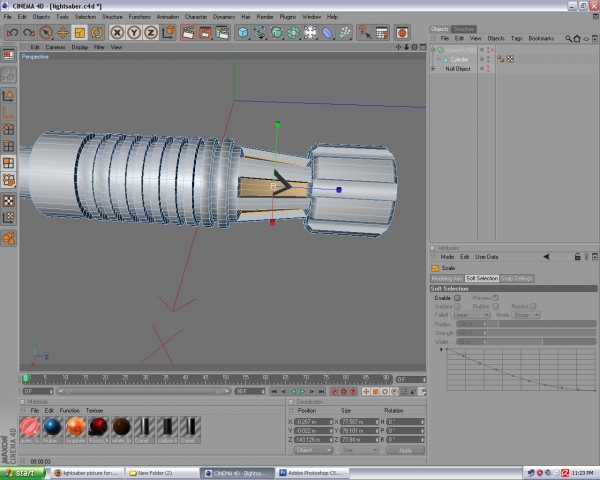This screenshot has height=480, width=600.
Task: Open the Render menu
Action: point(265,17)
